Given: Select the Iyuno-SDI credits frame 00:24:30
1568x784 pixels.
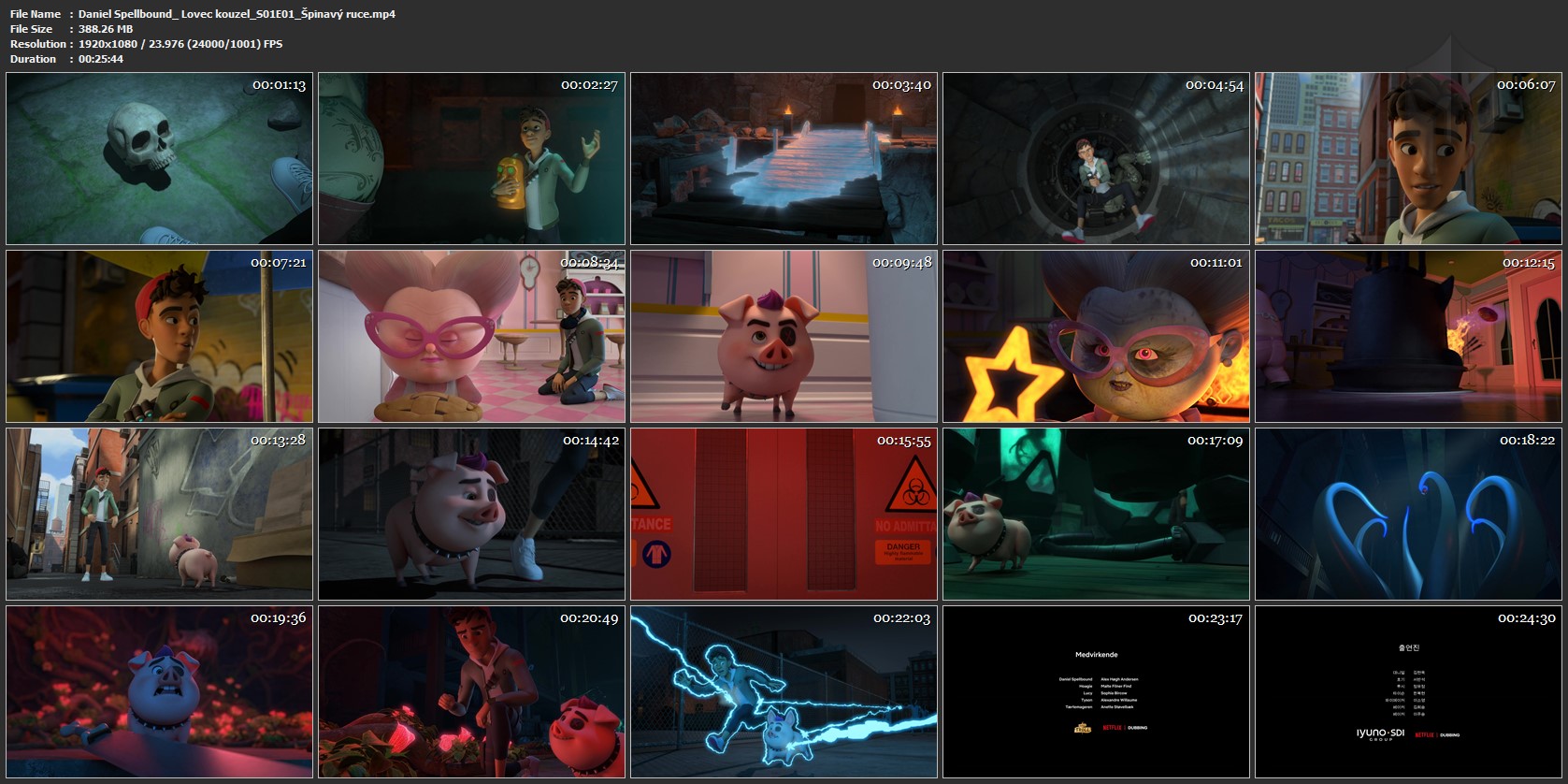Looking at the screenshot, I should coord(1408,692).
